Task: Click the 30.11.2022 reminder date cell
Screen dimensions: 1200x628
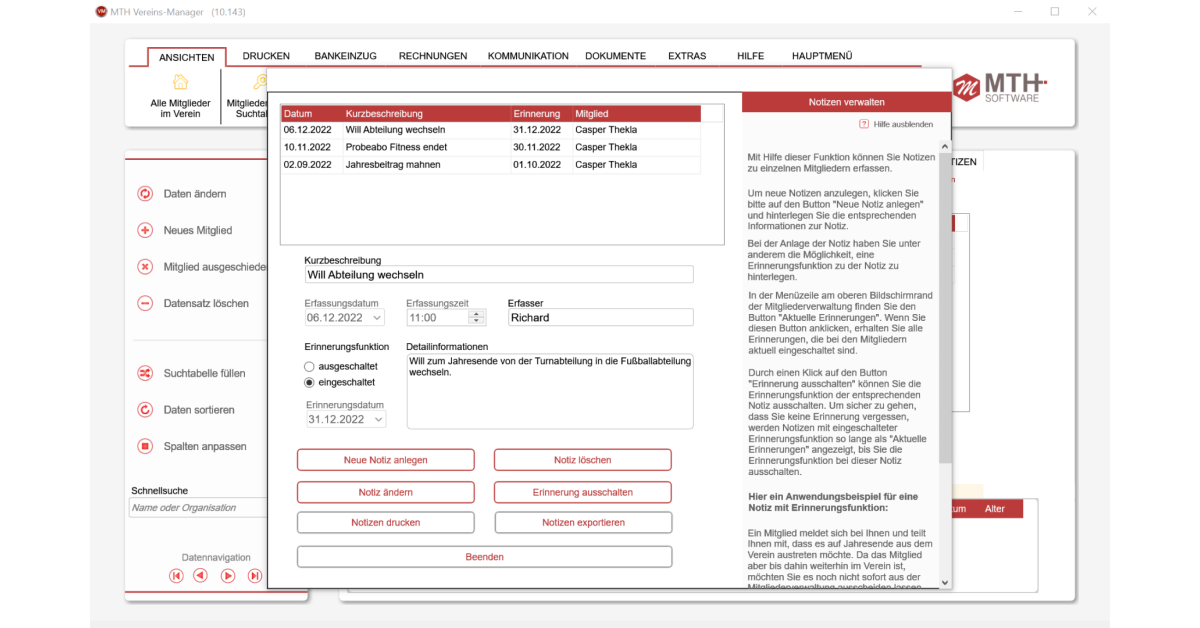Action: tap(541, 147)
